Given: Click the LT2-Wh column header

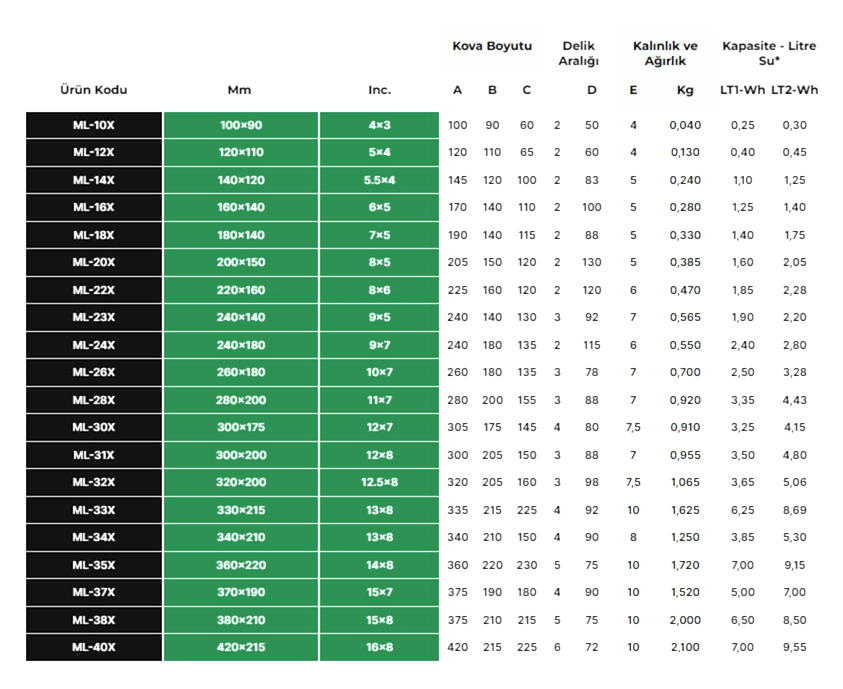Looking at the screenshot, I should point(794,90).
